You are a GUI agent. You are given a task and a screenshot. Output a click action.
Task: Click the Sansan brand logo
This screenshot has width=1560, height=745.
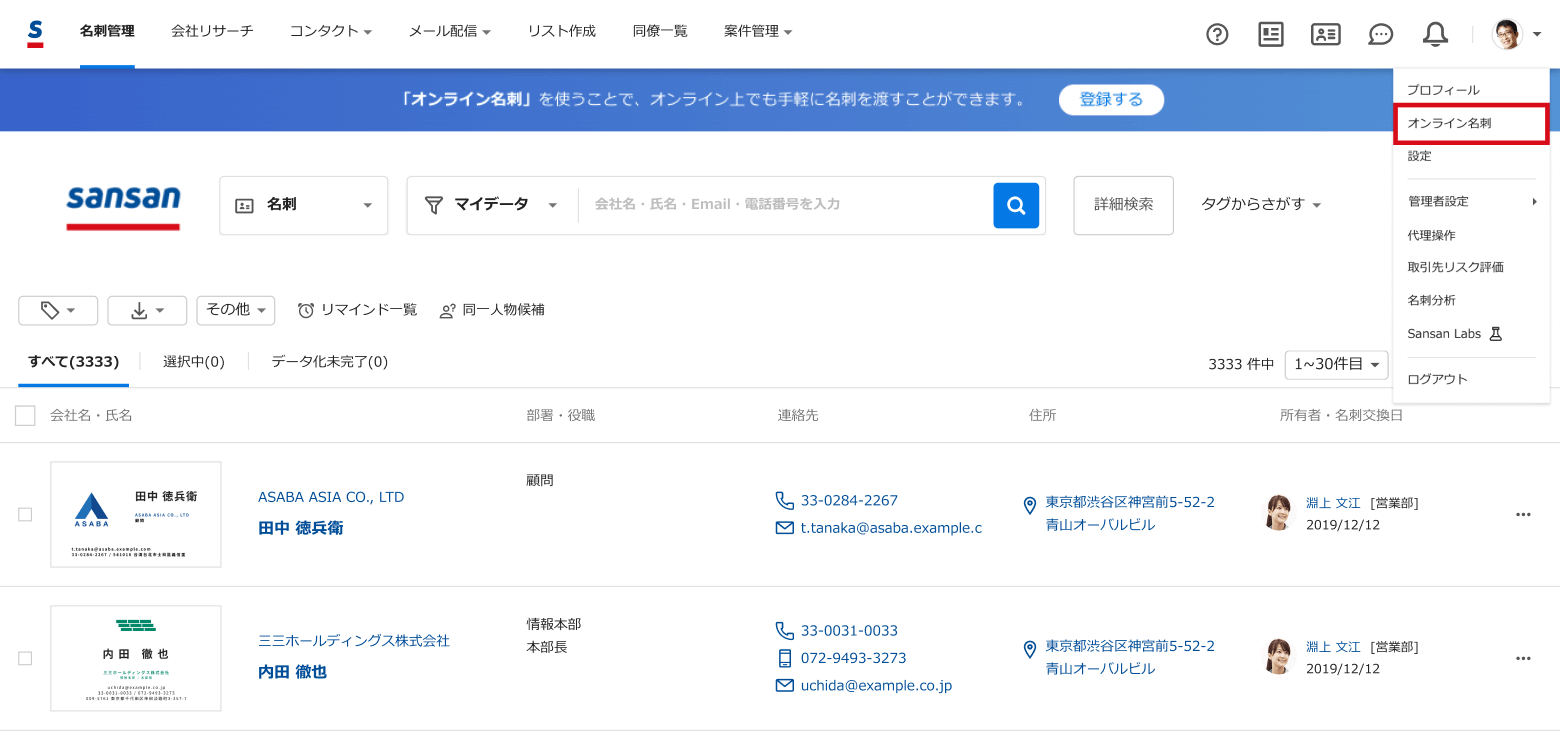click(x=123, y=206)
